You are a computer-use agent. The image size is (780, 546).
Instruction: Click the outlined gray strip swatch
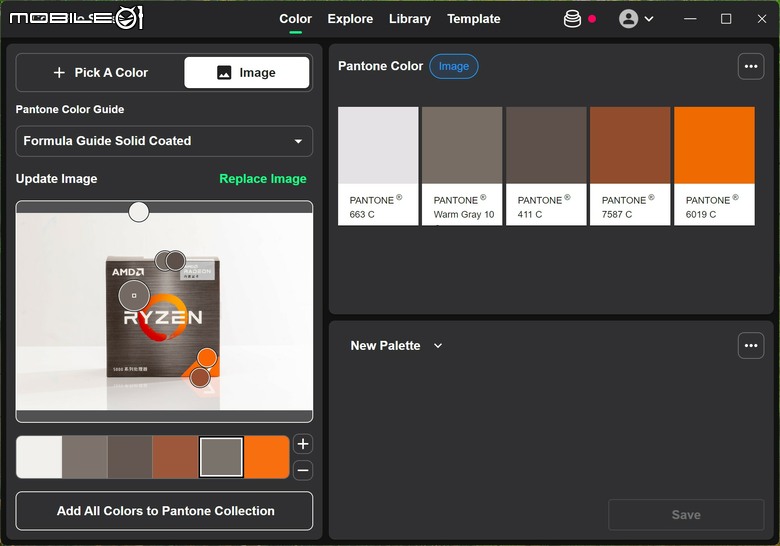click(x=221, y=457)
